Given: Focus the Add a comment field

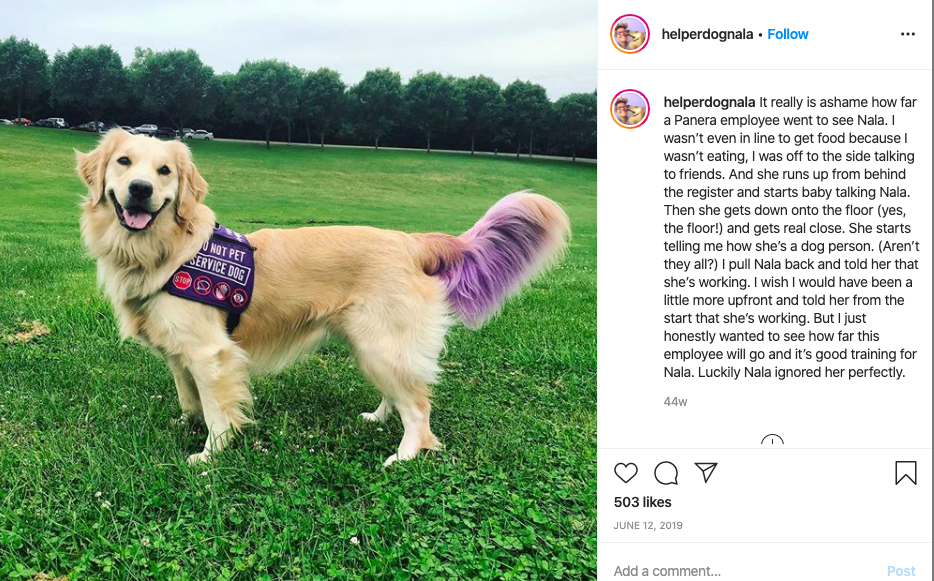Looking at the screenshot, I should (745, 571).
